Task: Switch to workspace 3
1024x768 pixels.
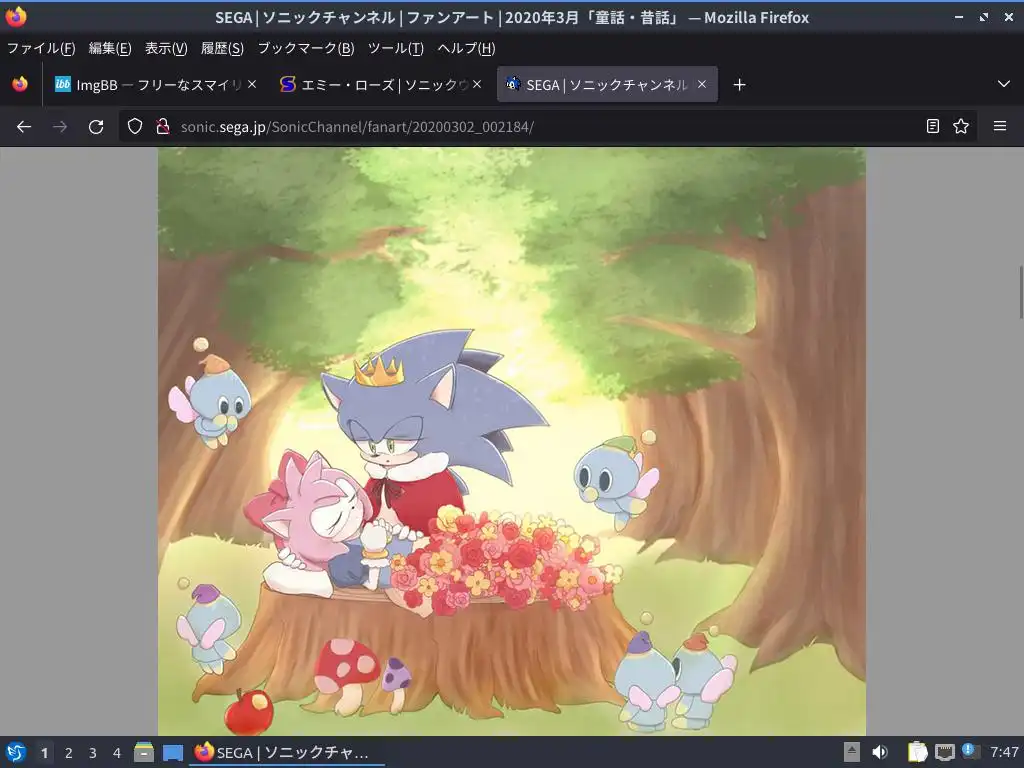Action: point(93,753)
